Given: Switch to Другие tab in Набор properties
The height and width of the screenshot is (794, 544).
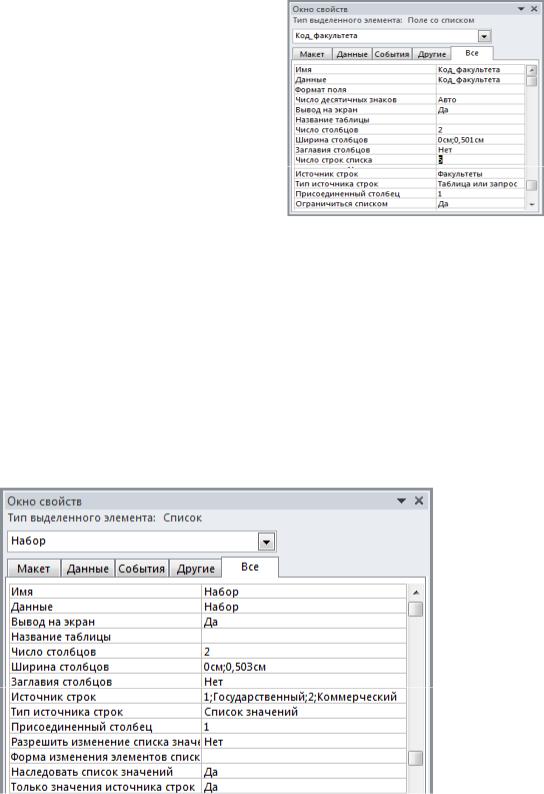Looking at the screenshot, I should (x=196, y=569).
